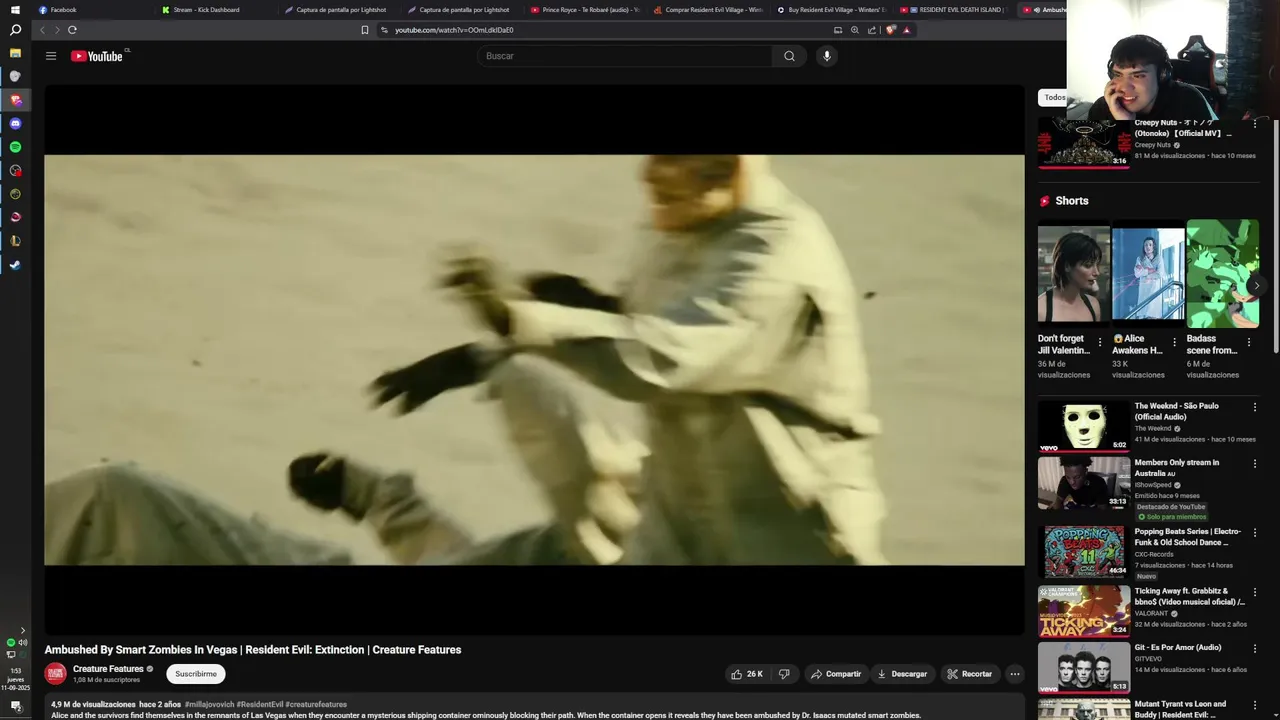Share the page via the address bar share icon
Image resolution: width=1280 pixels, height=720 pixels.
point(871,30)
